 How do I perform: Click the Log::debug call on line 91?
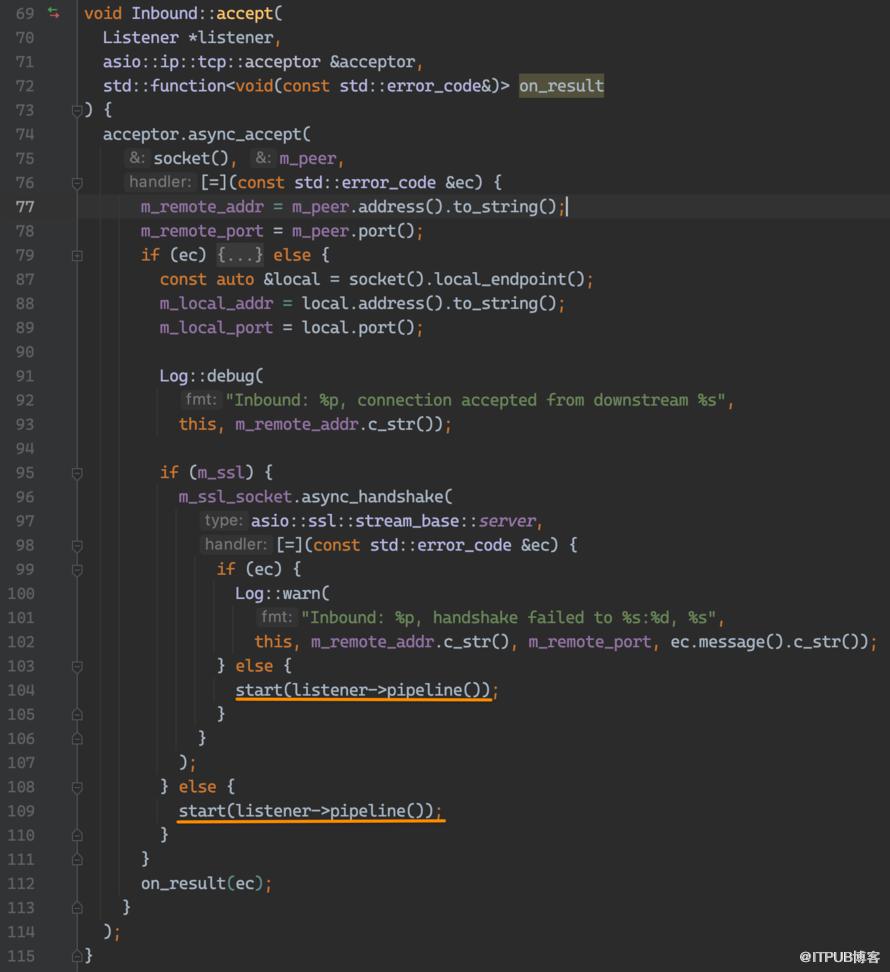[211, 376]
